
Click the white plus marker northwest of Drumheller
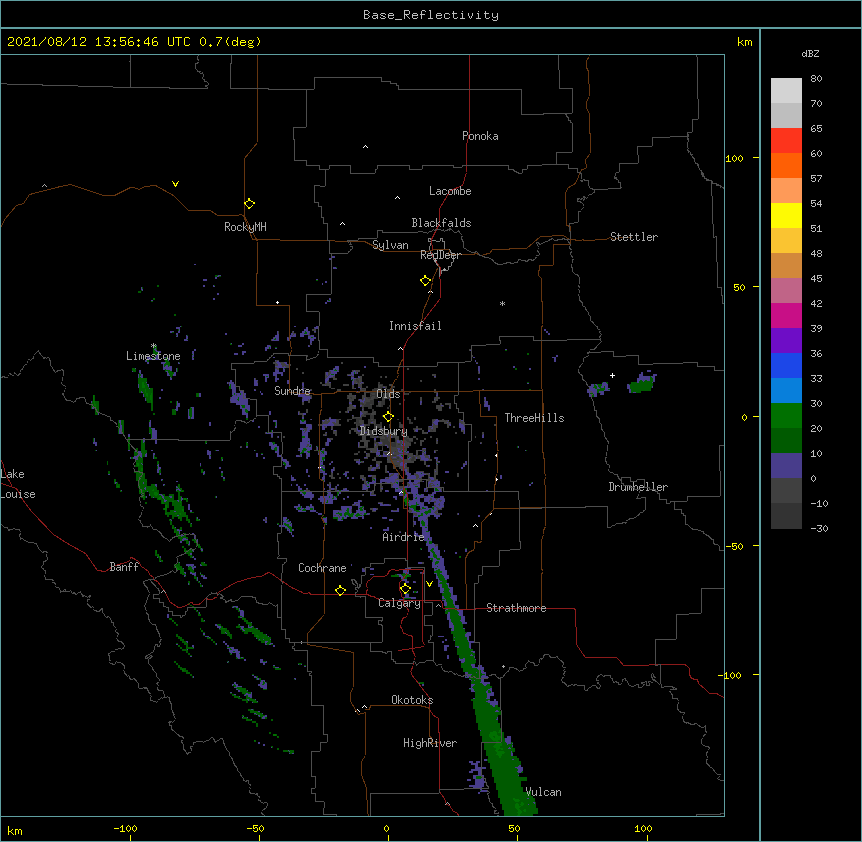[x=612, y=375]
